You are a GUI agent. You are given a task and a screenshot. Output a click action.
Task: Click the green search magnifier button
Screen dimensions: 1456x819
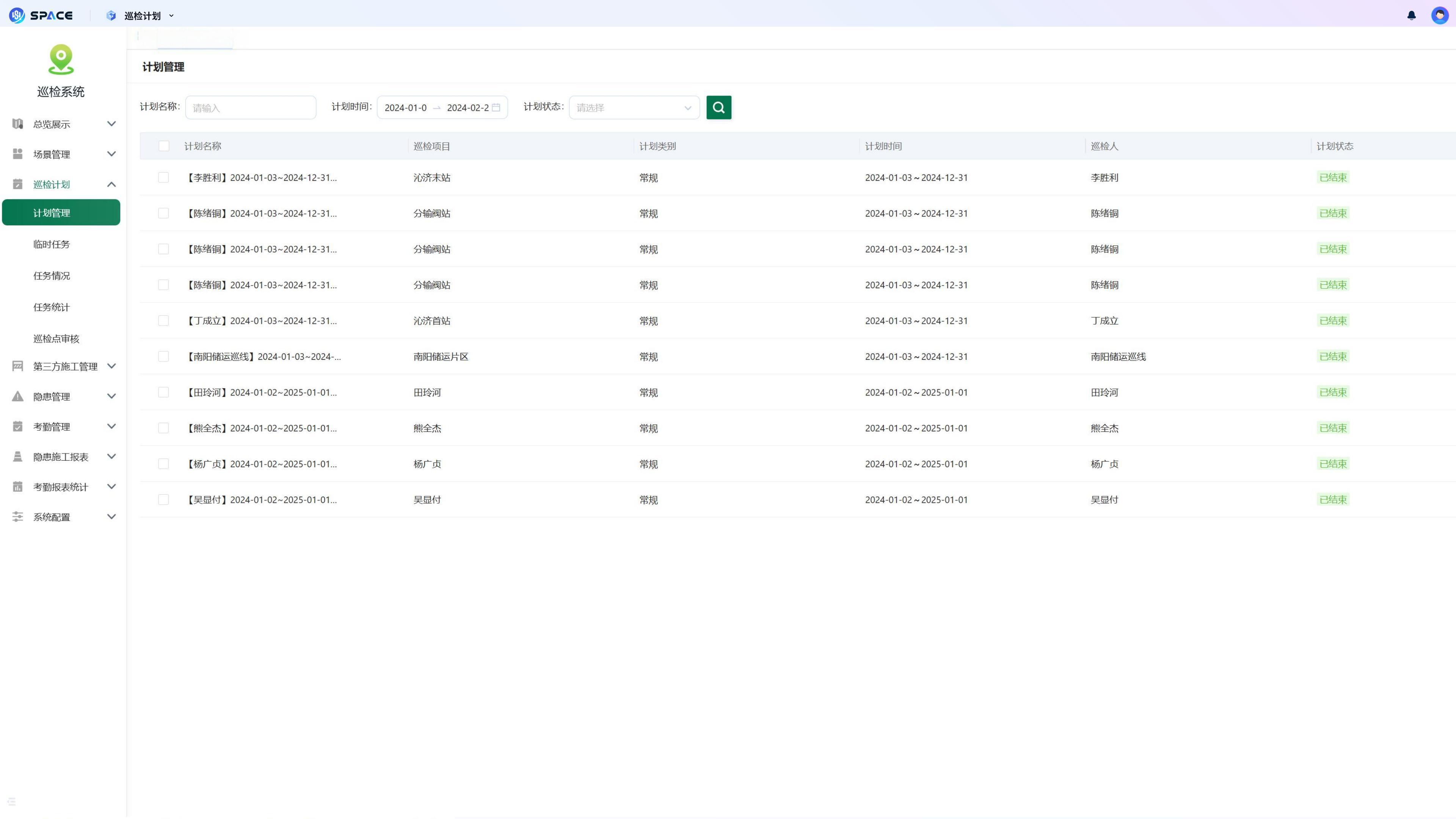[x=719, y=107]
